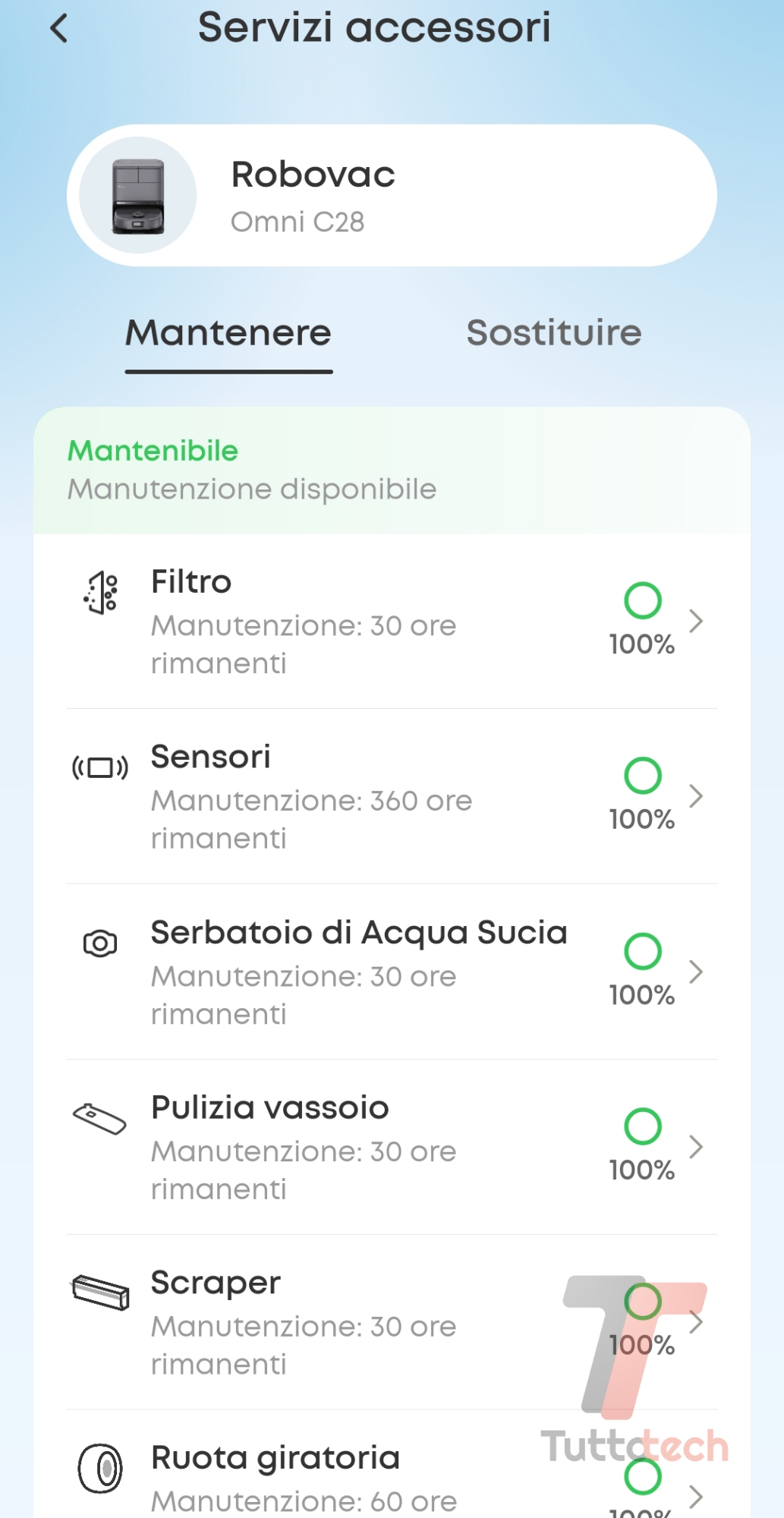Open Serbatoio di Acqua Sucia chevron
Screen dimensions: 784x1518
696,972
